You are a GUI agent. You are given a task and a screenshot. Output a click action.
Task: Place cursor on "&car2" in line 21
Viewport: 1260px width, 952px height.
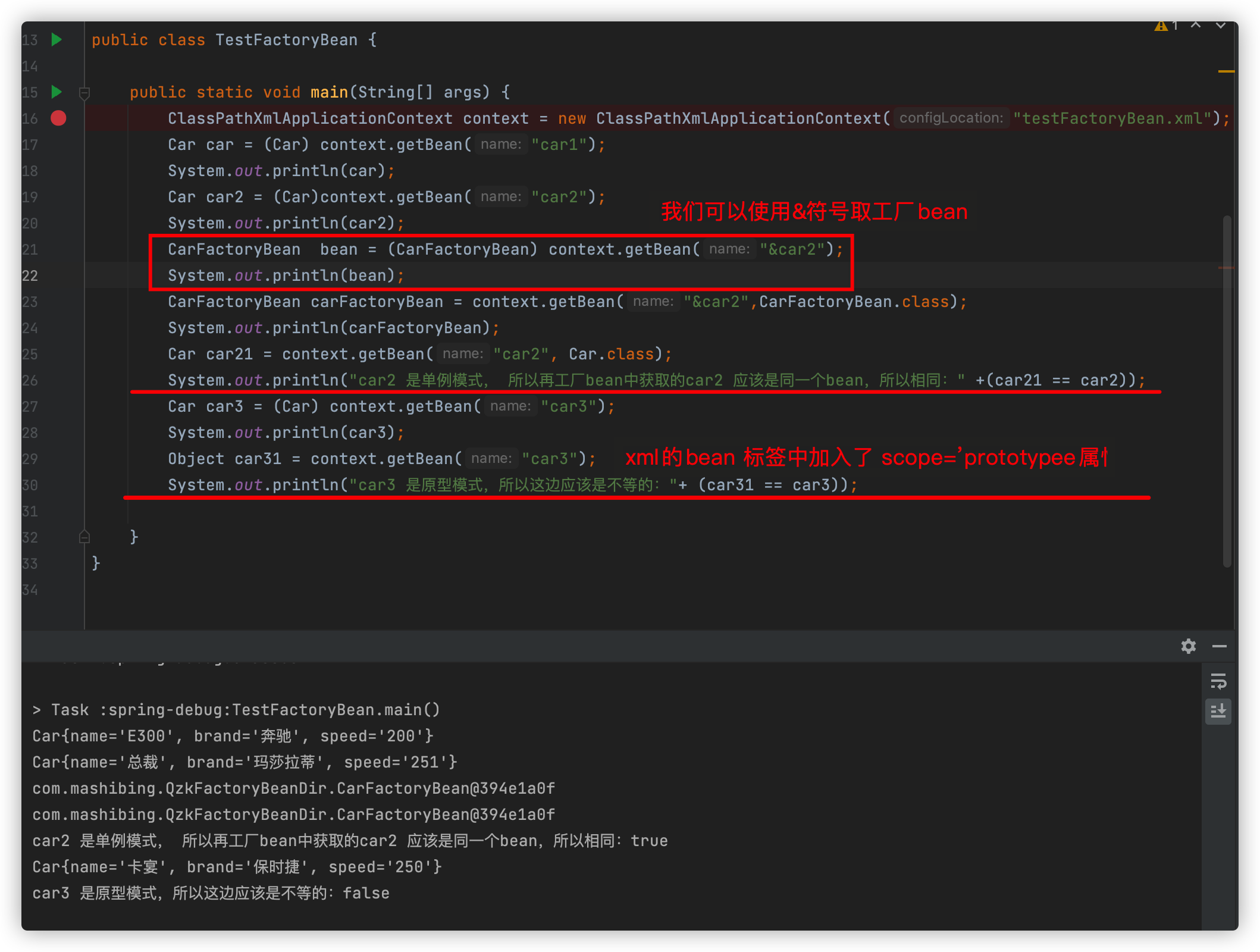tap(792, 249)
